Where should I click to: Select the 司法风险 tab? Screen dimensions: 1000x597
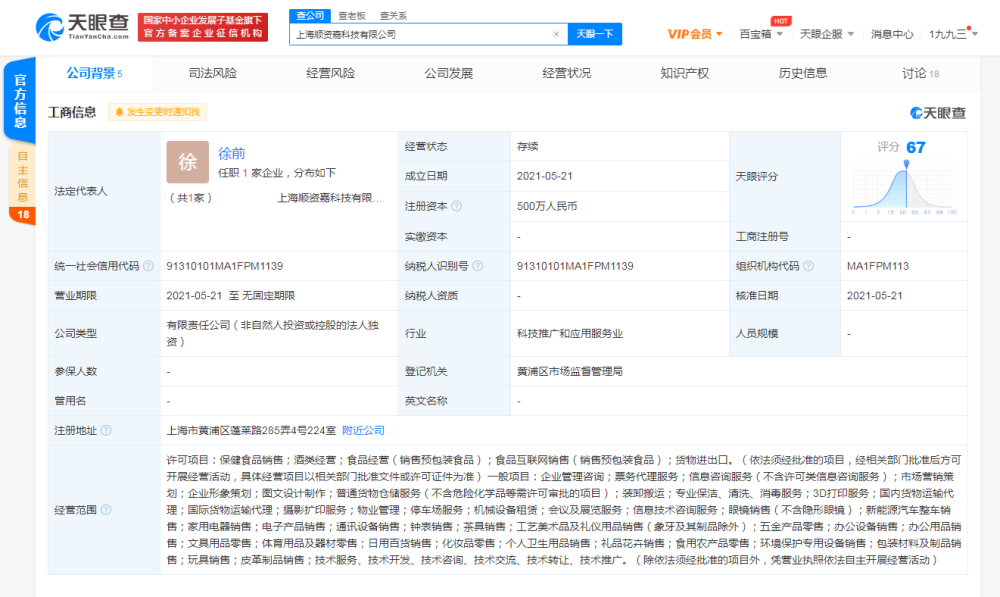(212, 73)
